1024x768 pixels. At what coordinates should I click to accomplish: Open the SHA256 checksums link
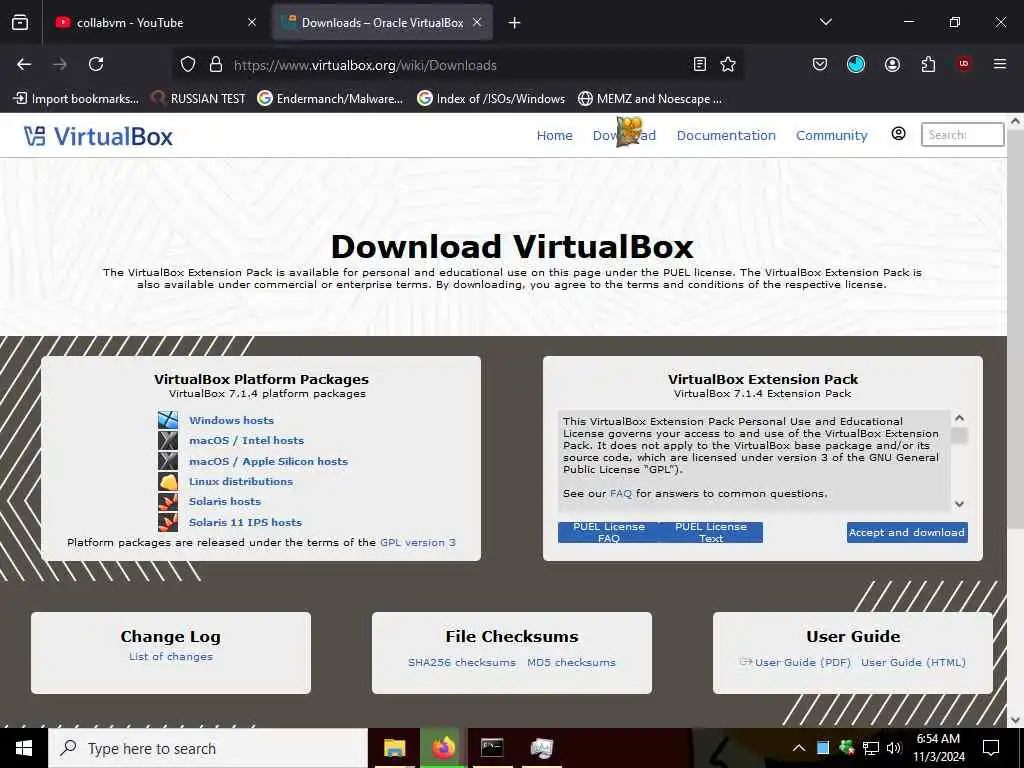coord(462,662)
